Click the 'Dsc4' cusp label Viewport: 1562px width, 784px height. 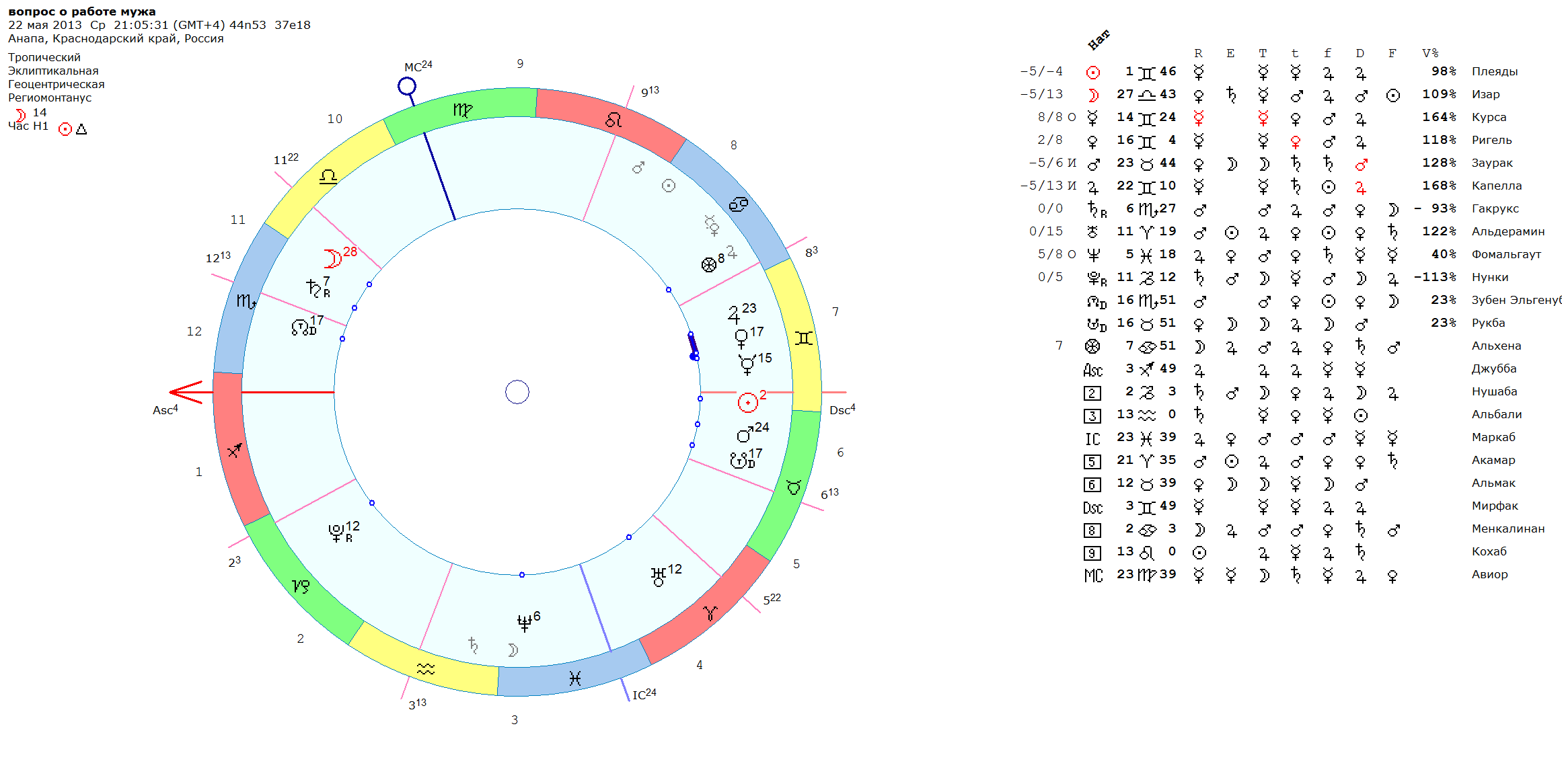(843, 409)
